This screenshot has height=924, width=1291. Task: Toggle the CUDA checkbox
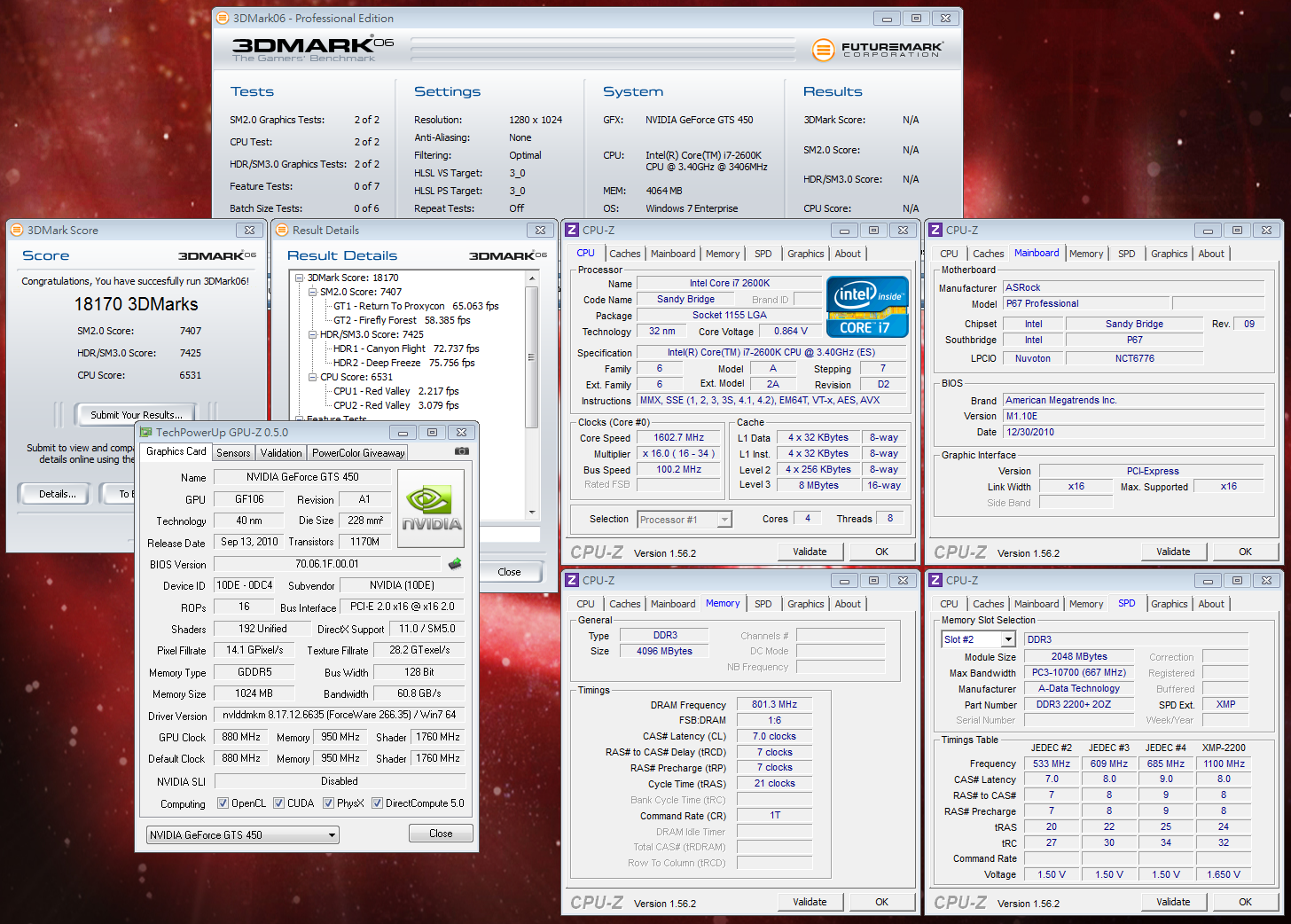[279, 803]
